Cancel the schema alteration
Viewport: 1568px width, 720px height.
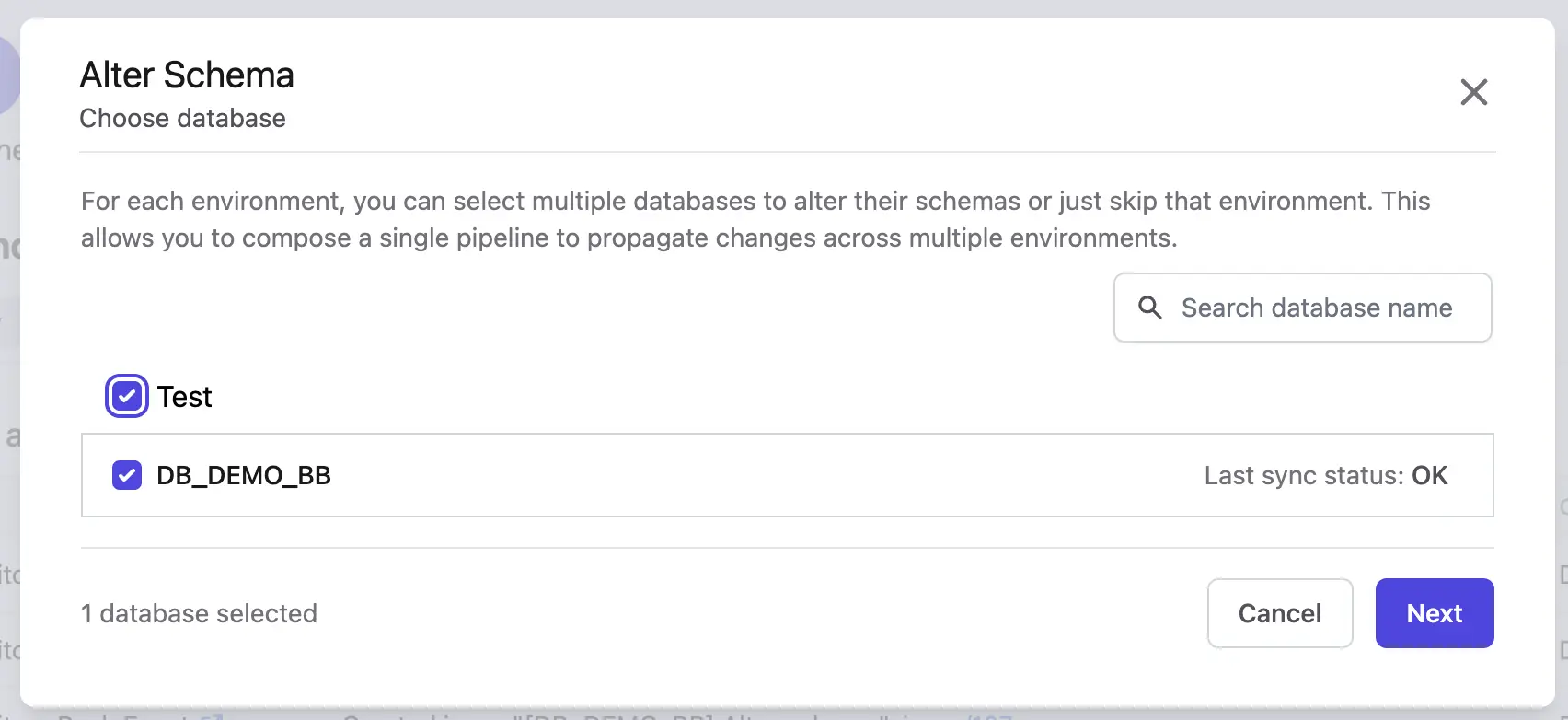[x=1279, y=613]
